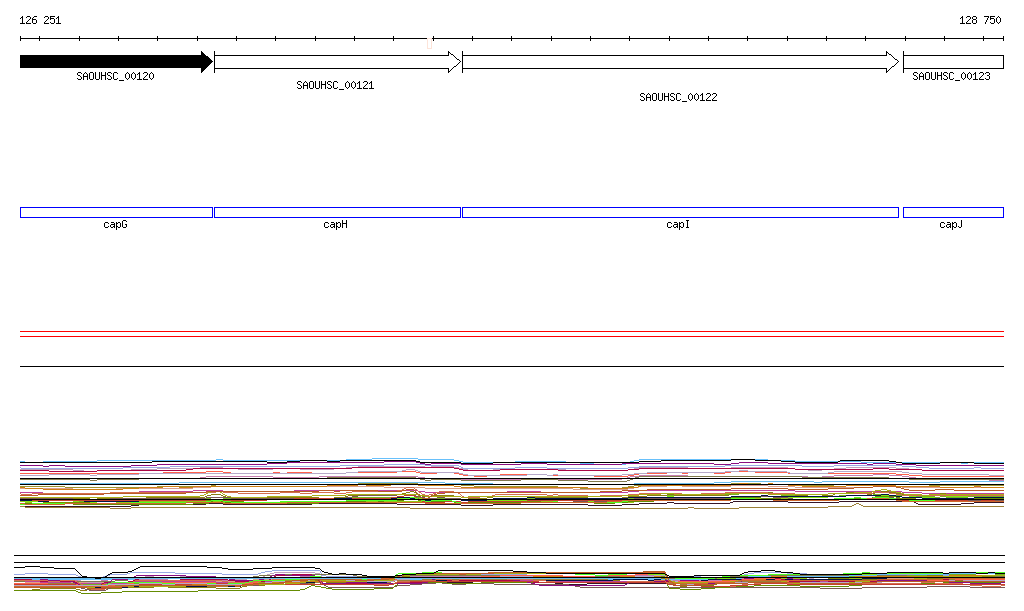Click the capJ gene name label

(951, 225)
